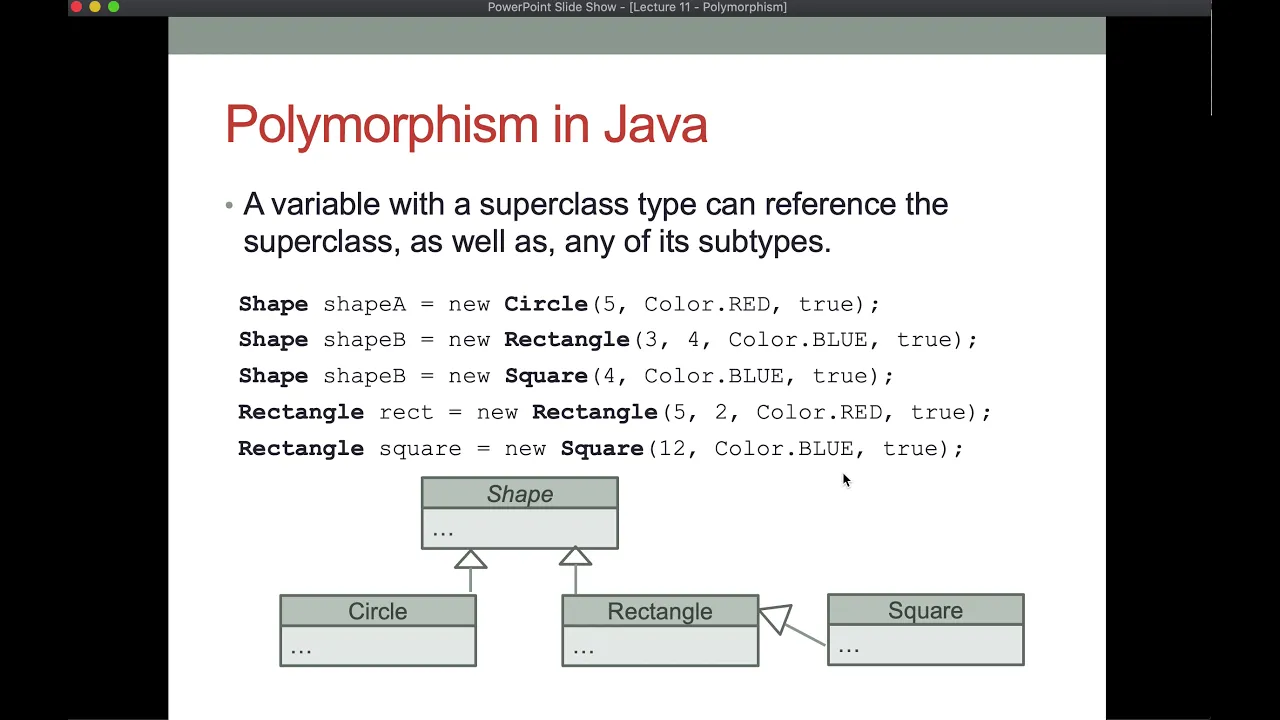This screenshot has height=720, width=1280.
Task: Click the window title 'PowerPoint Slide Show - [Lecture 11 - Polymorphism]'
Action: pyautogui.click(x=637, y=7)
